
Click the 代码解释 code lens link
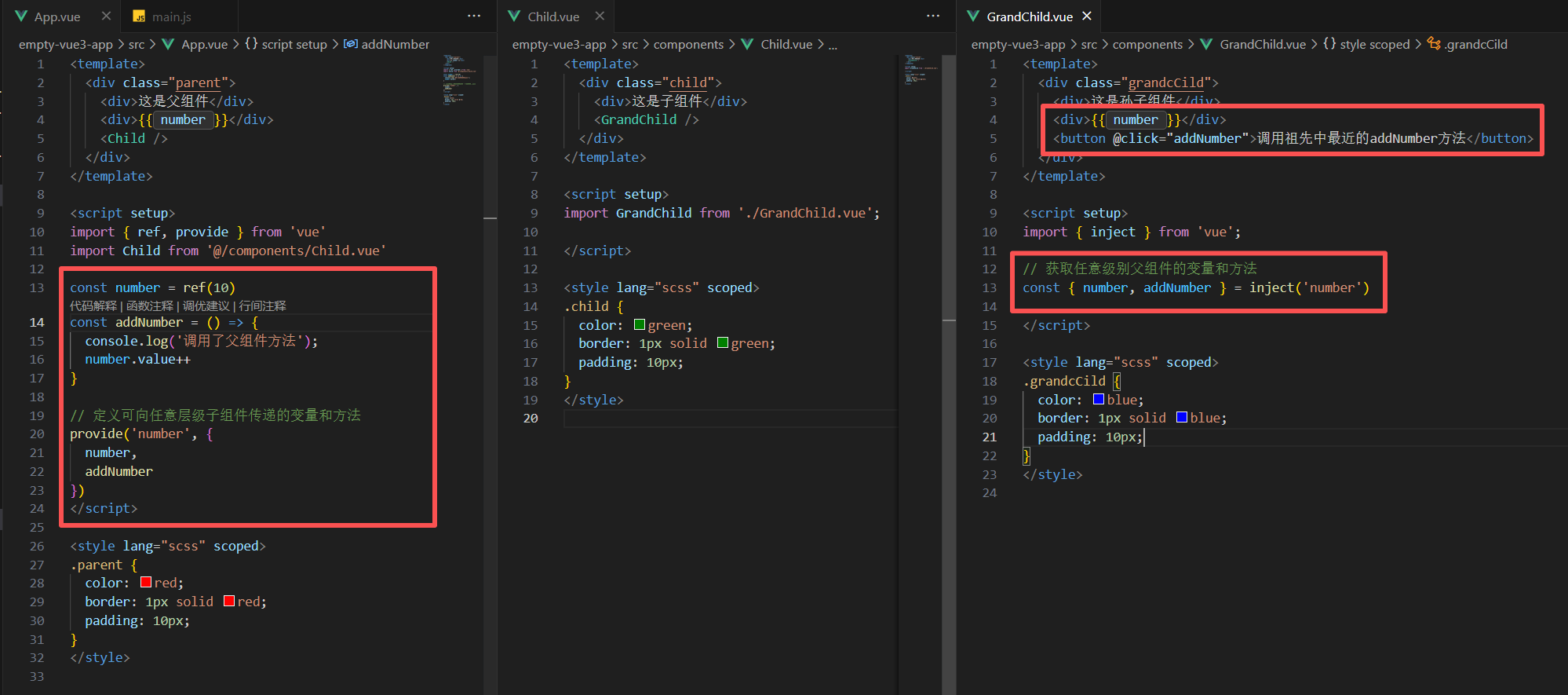coord(93,305)
